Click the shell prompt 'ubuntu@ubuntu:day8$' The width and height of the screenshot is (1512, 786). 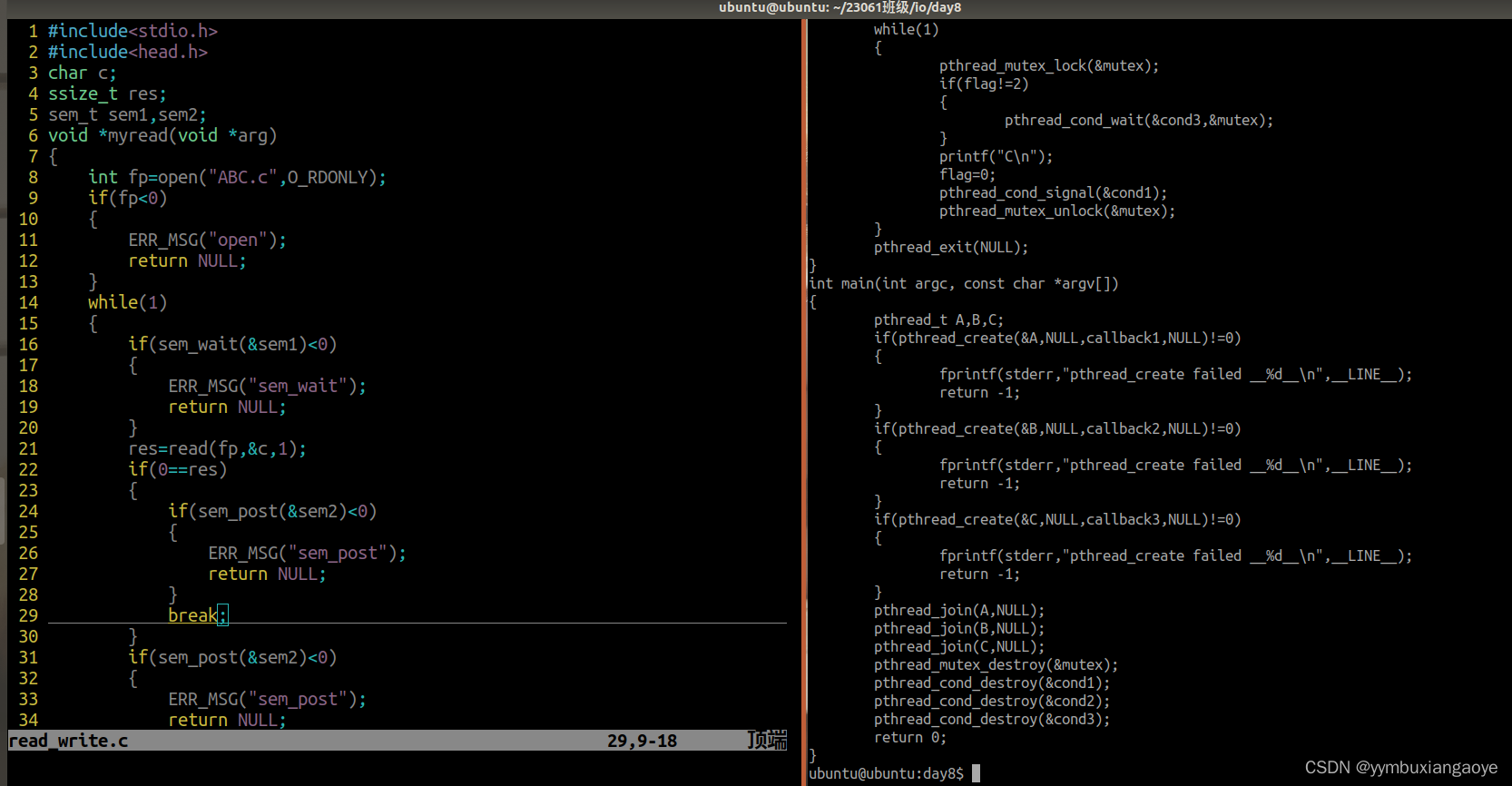click(886, 773)
